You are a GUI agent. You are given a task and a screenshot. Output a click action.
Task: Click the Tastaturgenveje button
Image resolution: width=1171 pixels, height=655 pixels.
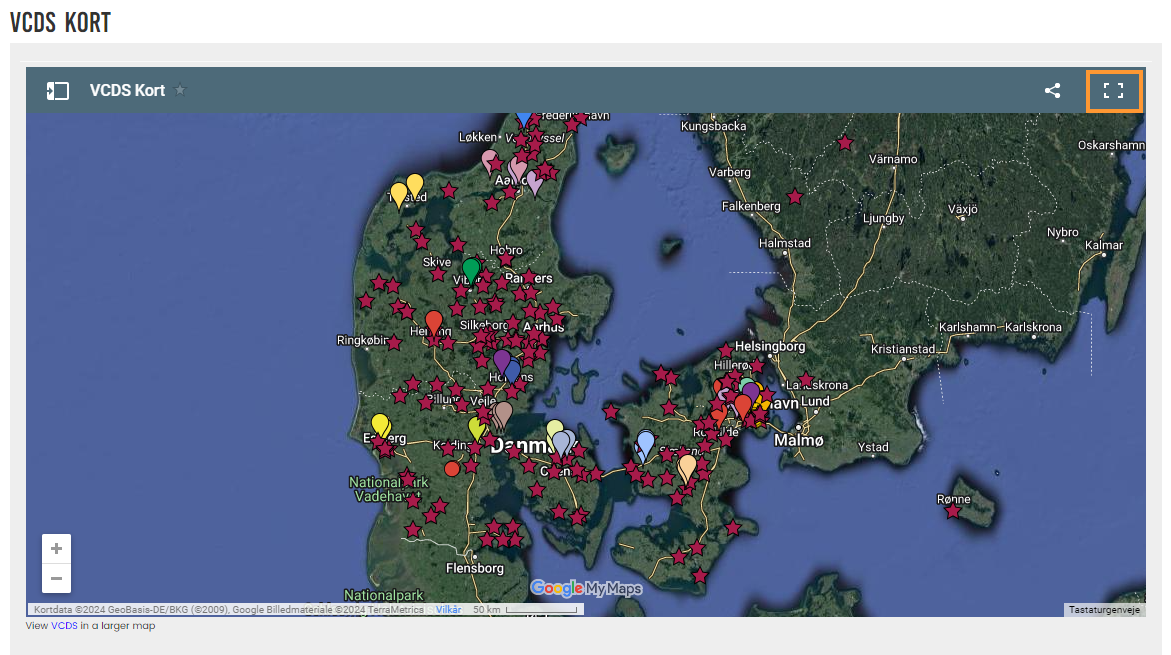(1104, 609)
